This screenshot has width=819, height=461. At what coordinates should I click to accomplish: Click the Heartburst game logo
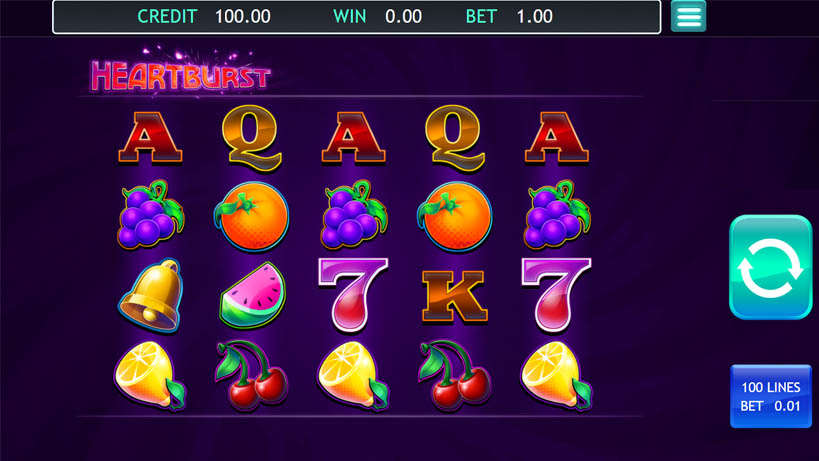[180, 72]
